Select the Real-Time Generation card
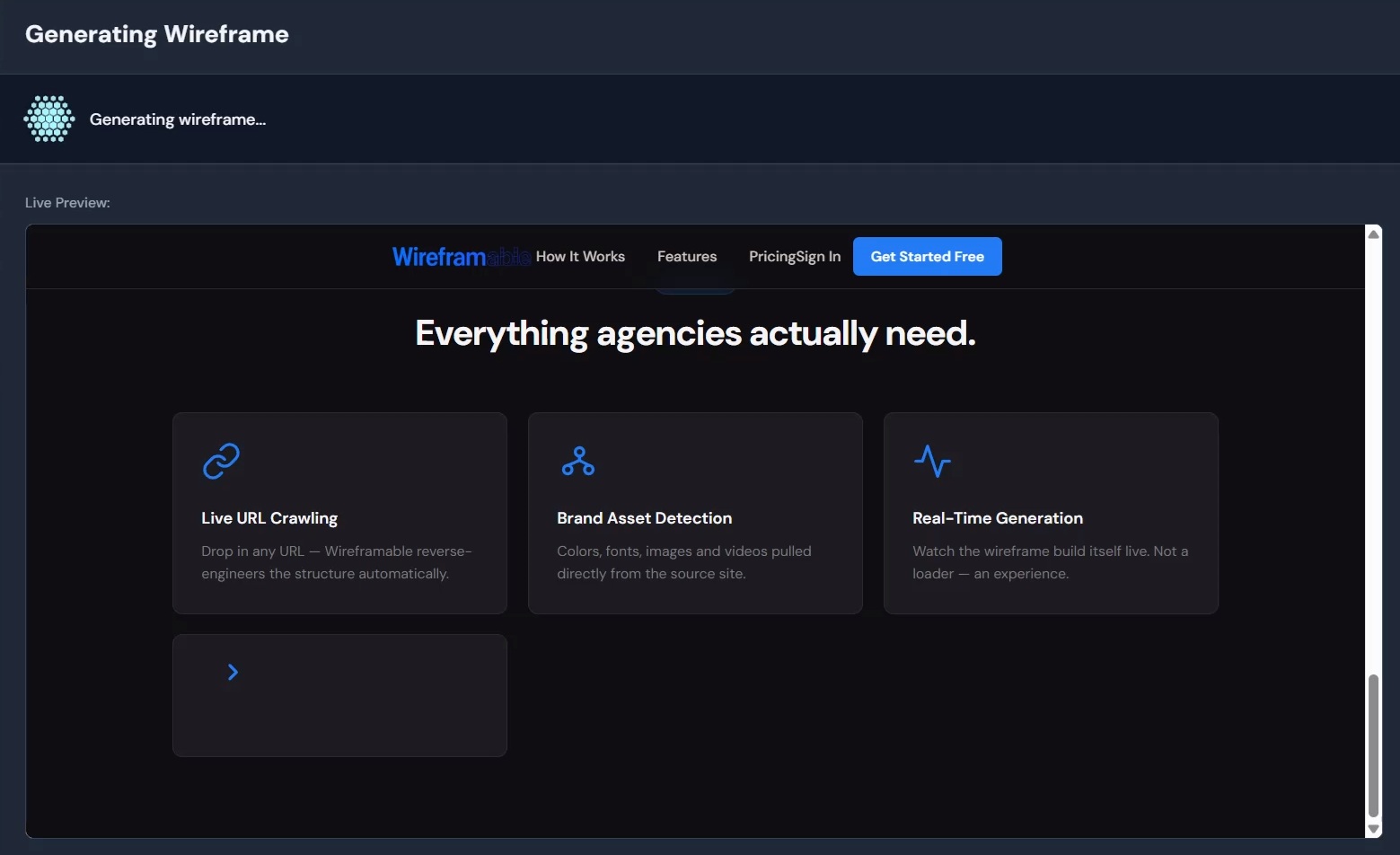The width and height of the screenshot is (1400, 855). pos(1051,513)
